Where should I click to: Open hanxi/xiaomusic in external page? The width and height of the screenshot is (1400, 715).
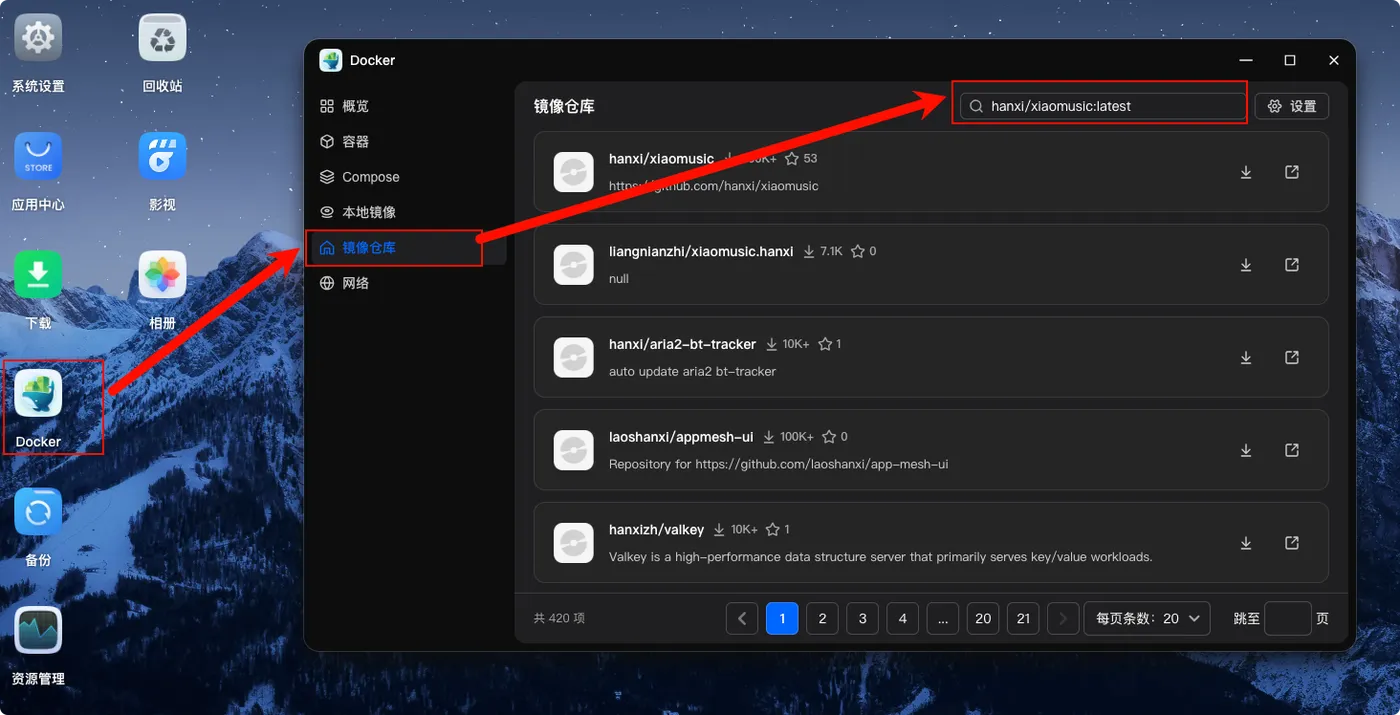[1292, 172]
